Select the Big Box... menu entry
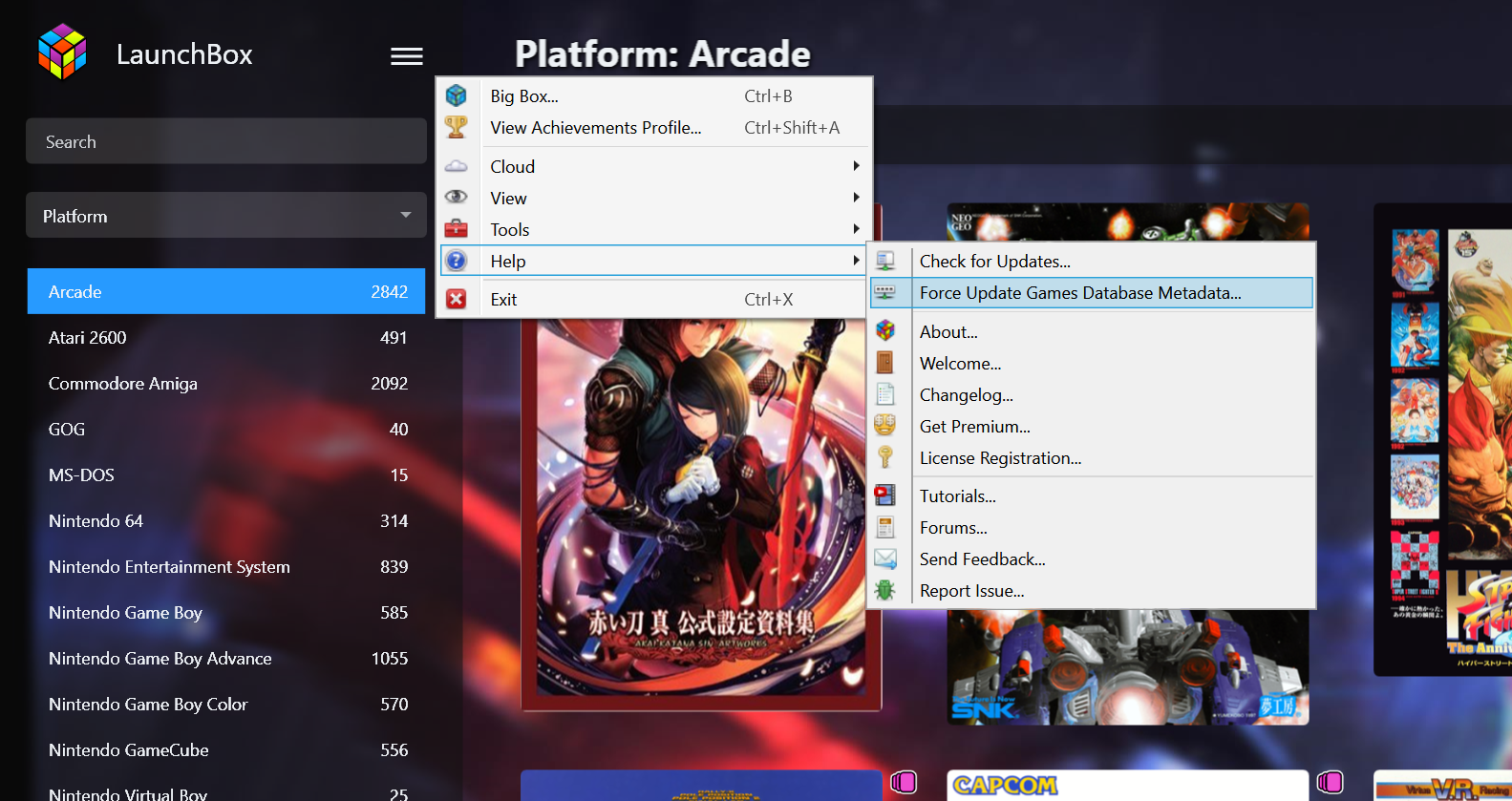Viewport: 1512px width, 801px height. [654, 95]
